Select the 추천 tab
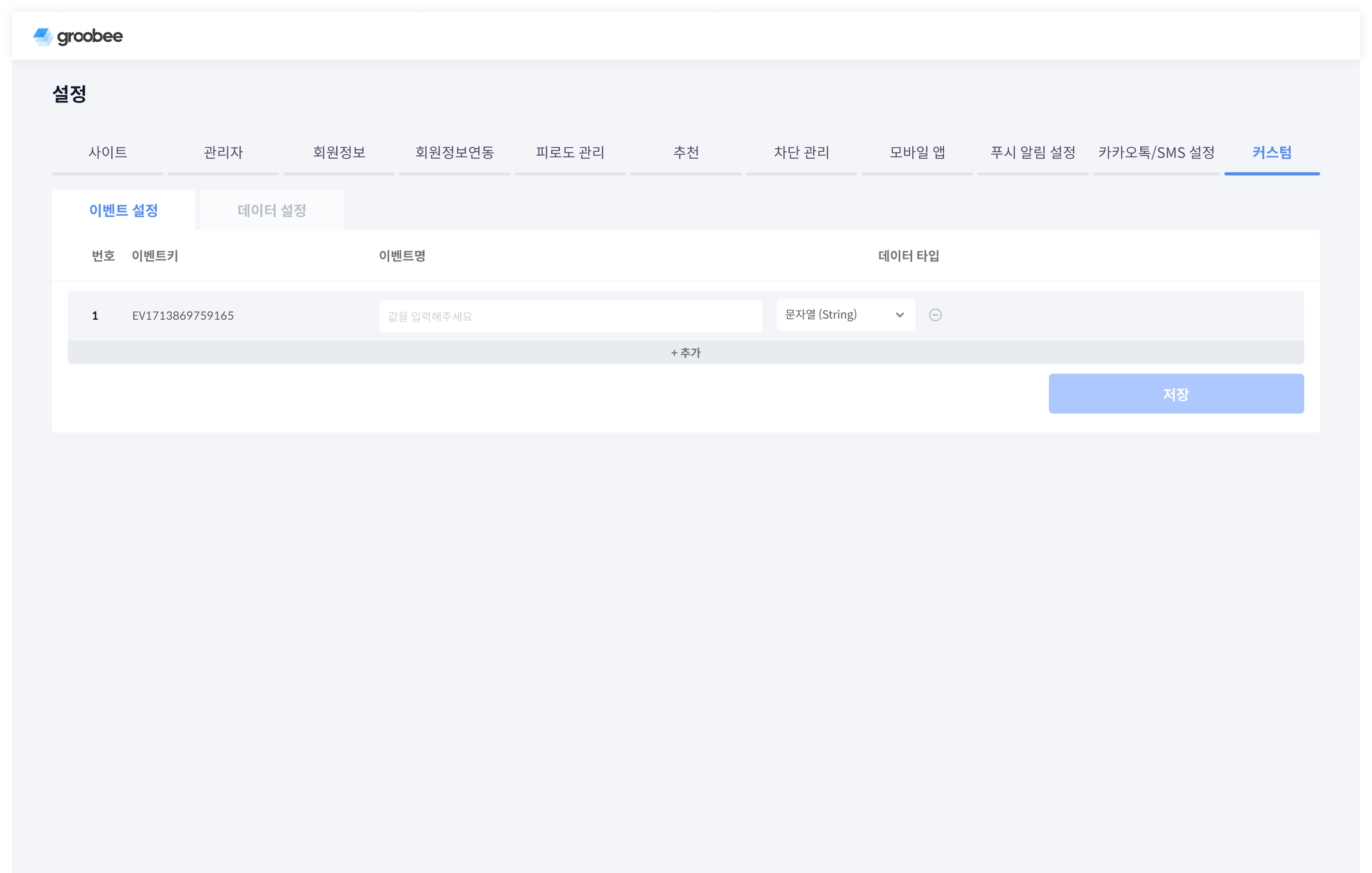1372x873 pixels. pyautogui.click(x=685, y=152)
